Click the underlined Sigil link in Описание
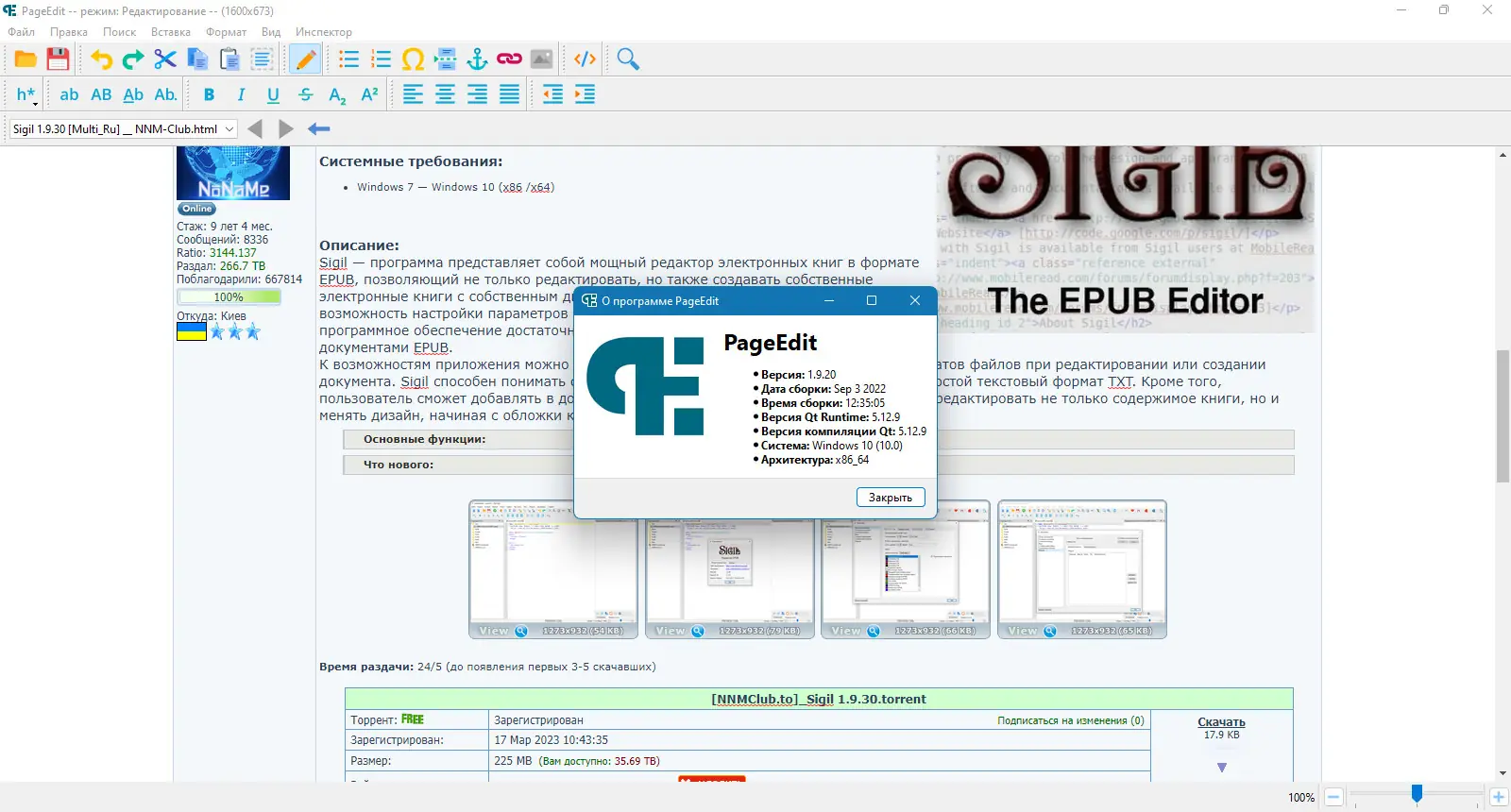Image resolution: width=1511 pixels, height=812 pixels. pos(333,262)
